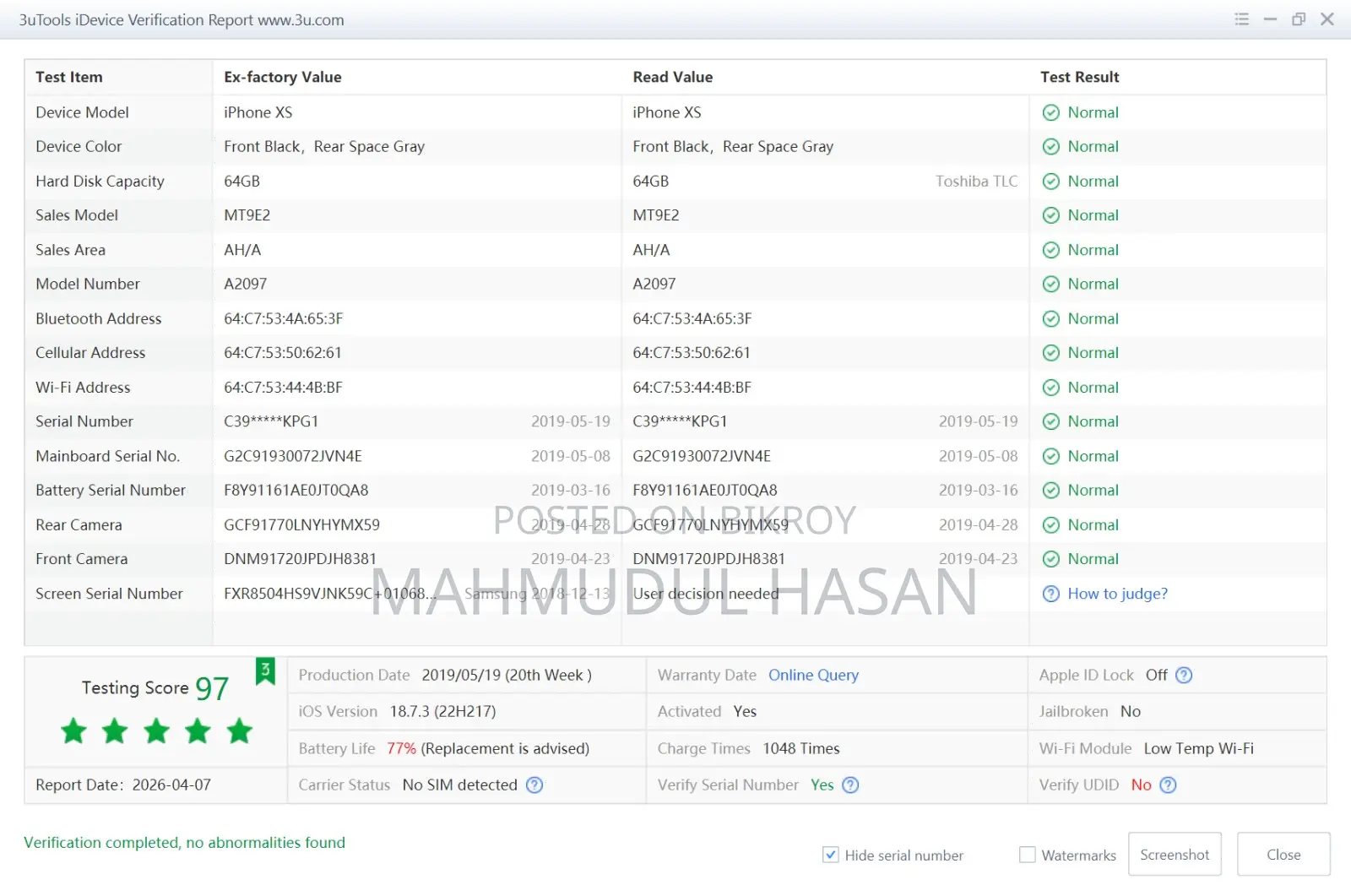Viewport: 1351px width, 896px height.
Task: Click the help icon next to Apple ID Lock
Action: tap(1184, 675)
